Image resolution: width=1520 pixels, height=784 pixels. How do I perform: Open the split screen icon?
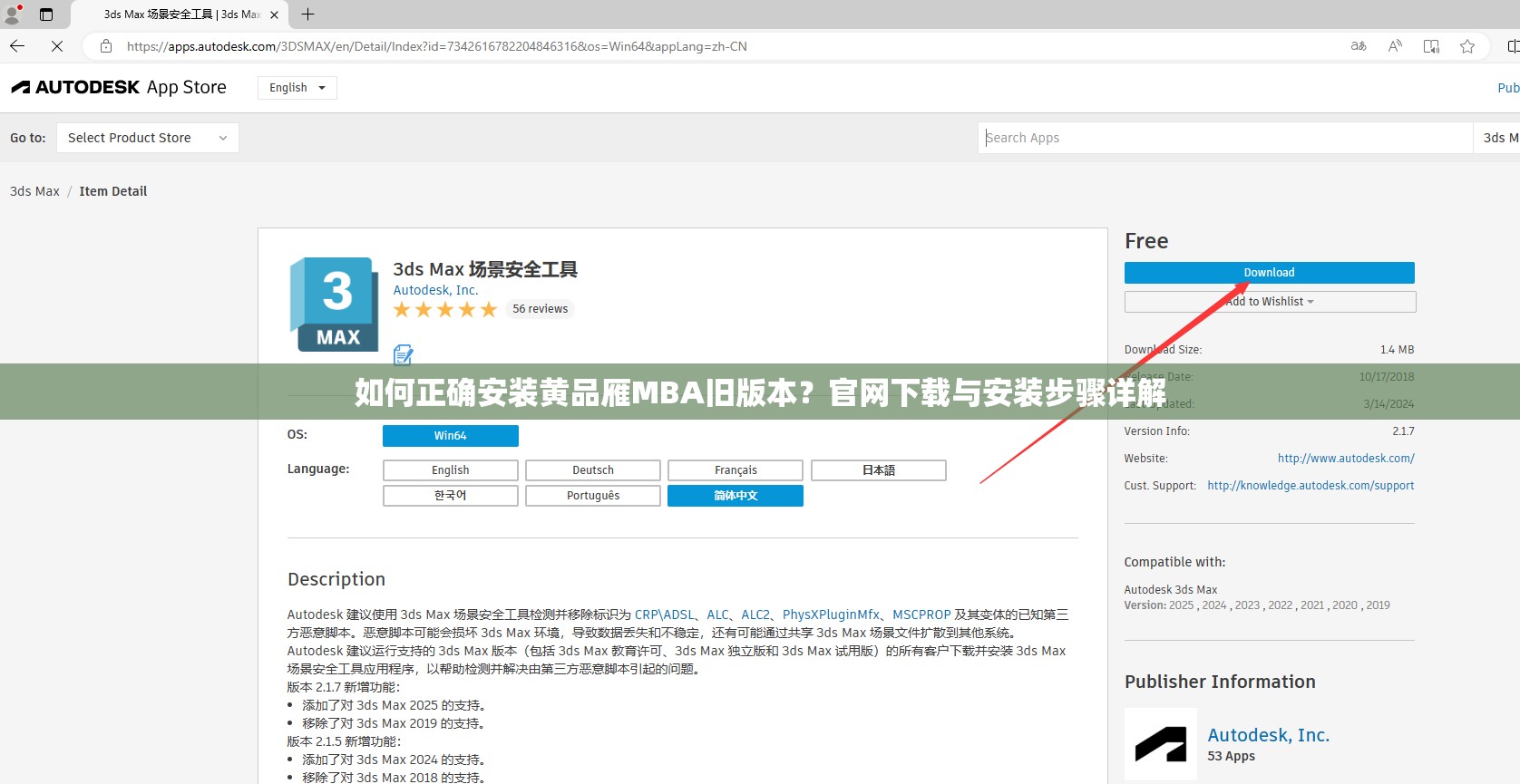1513,46
